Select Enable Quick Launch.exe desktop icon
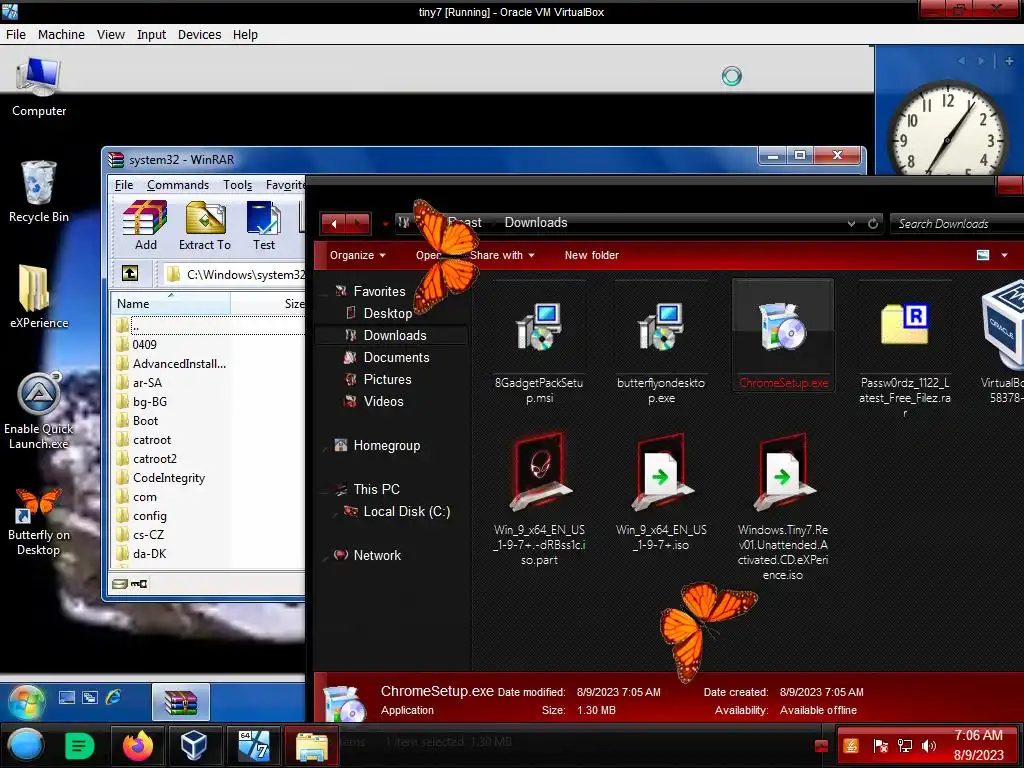The width and height of the screenshot is (1024, 768). (39, 411)
